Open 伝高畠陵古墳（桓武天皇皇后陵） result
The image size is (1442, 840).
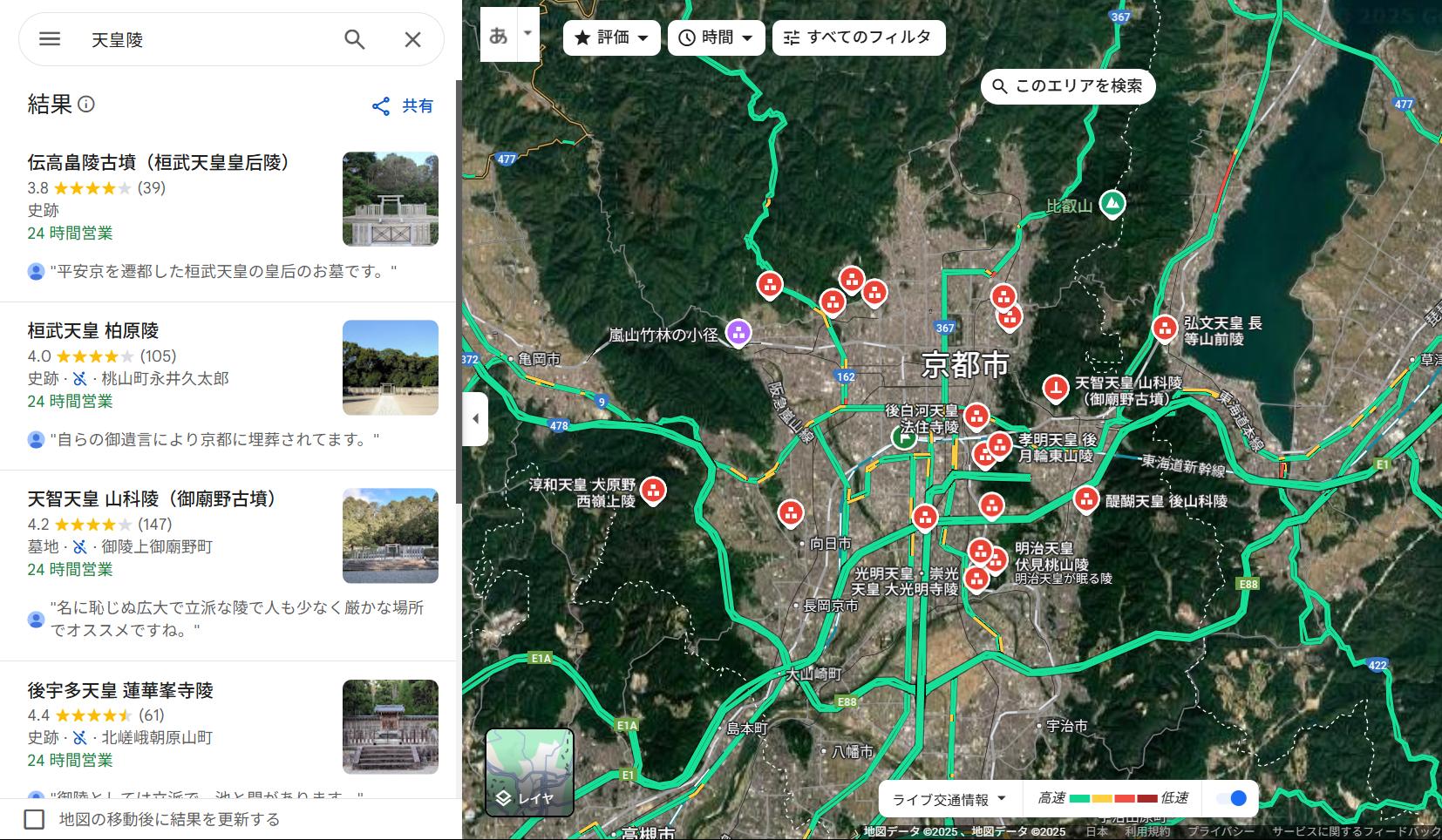pyautogui.click(x=228, y=217)
